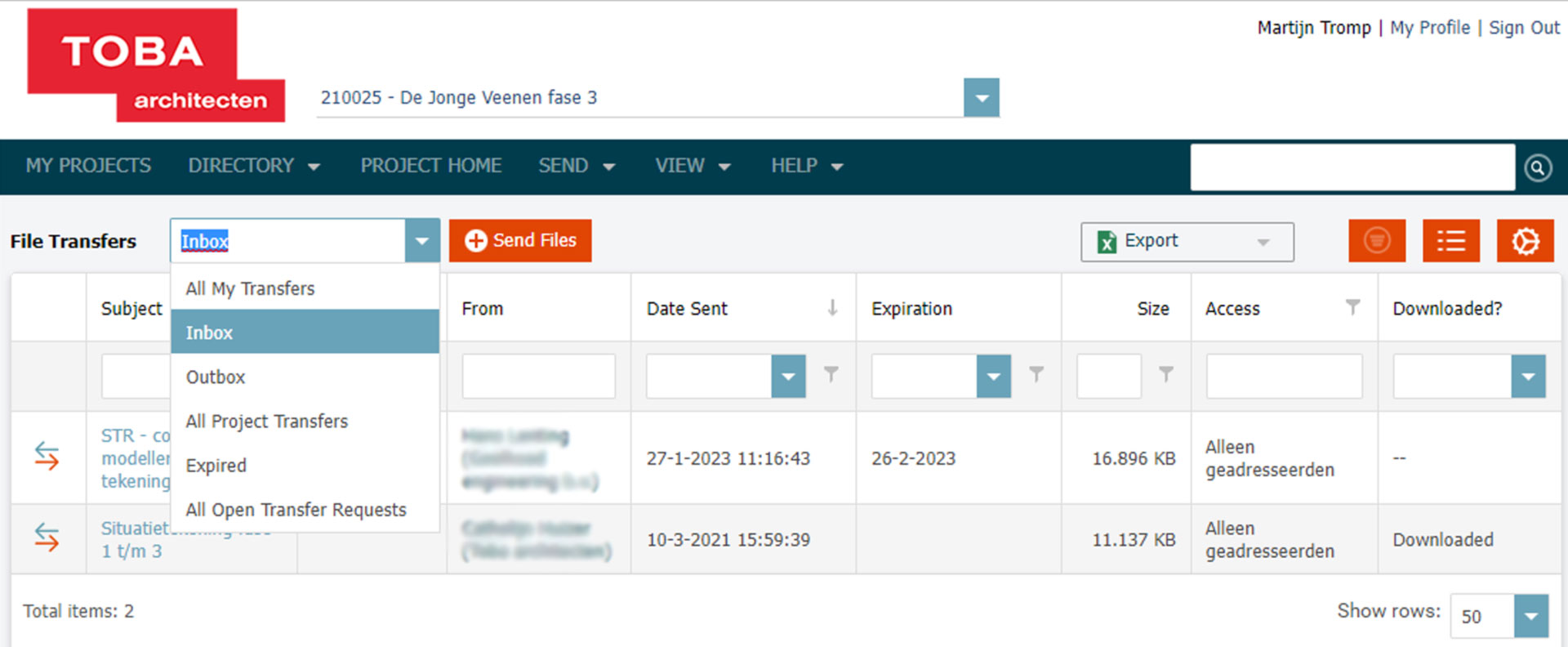Click the search magnifier icon
This screenshot has width=1568, height=647.
[x=1538, y=167]
